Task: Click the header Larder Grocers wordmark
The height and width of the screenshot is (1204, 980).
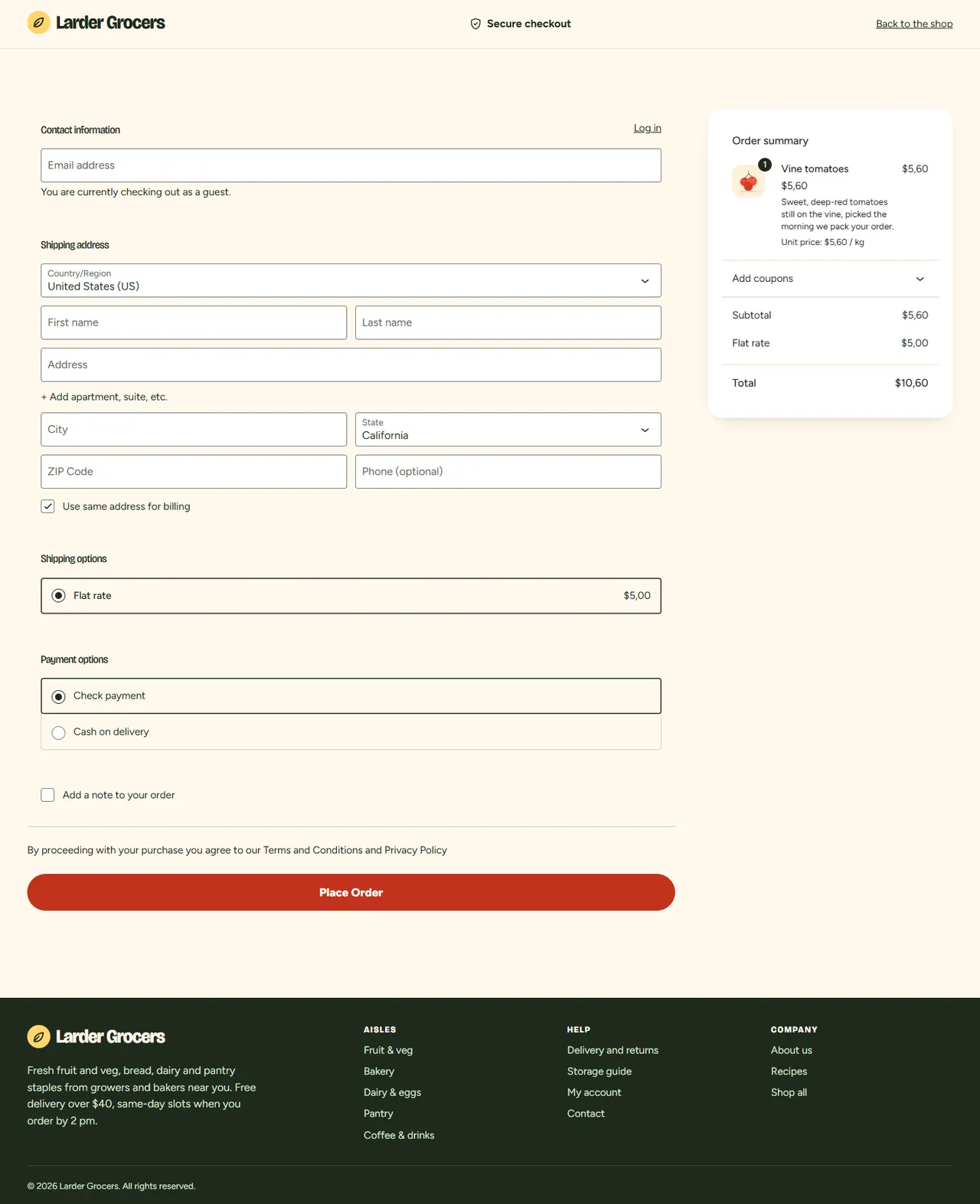Action: pyautogui.click(x=110, y=23)
